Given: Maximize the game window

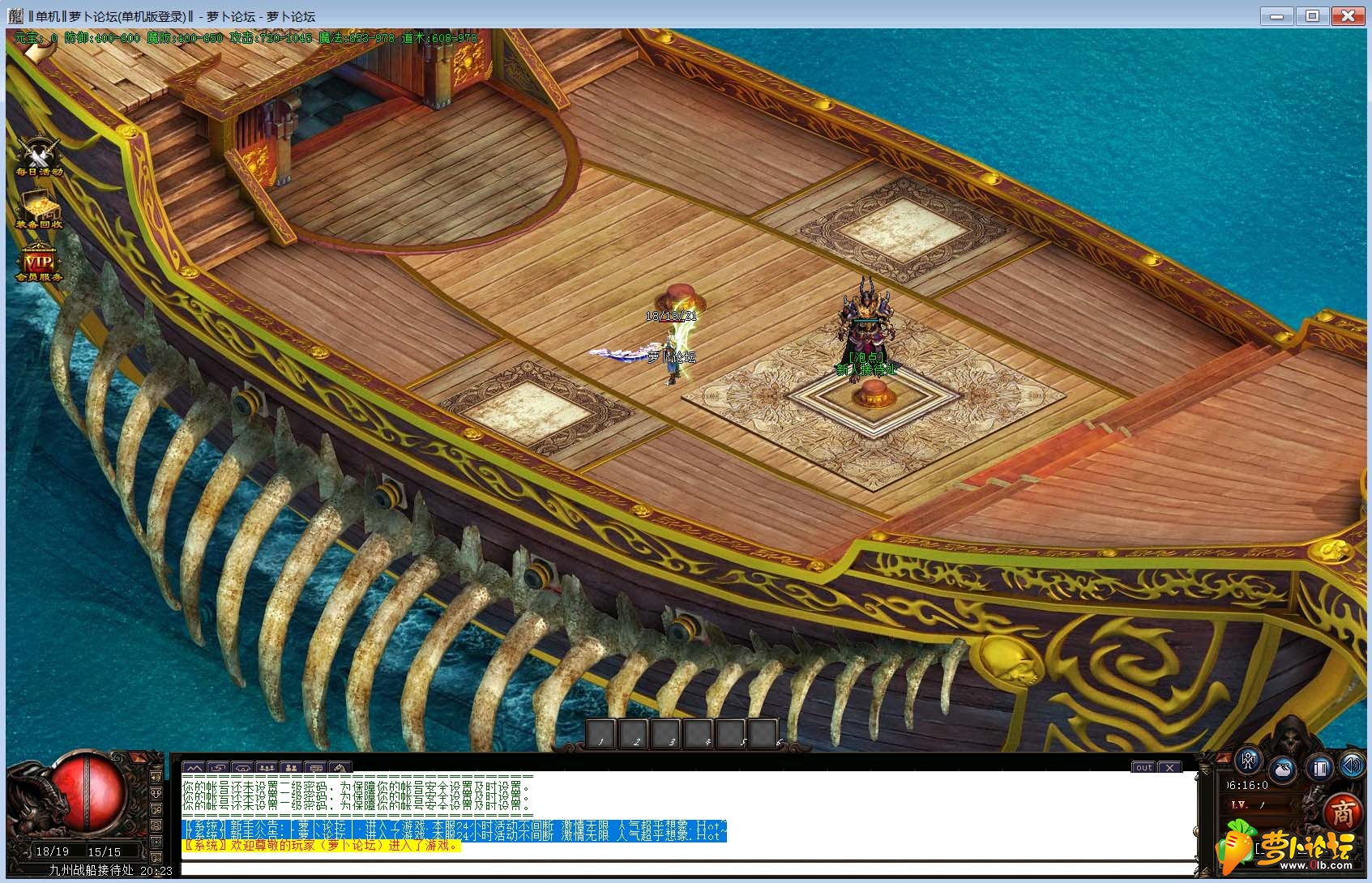Looking at the screenshot, I should (1313, 15).
